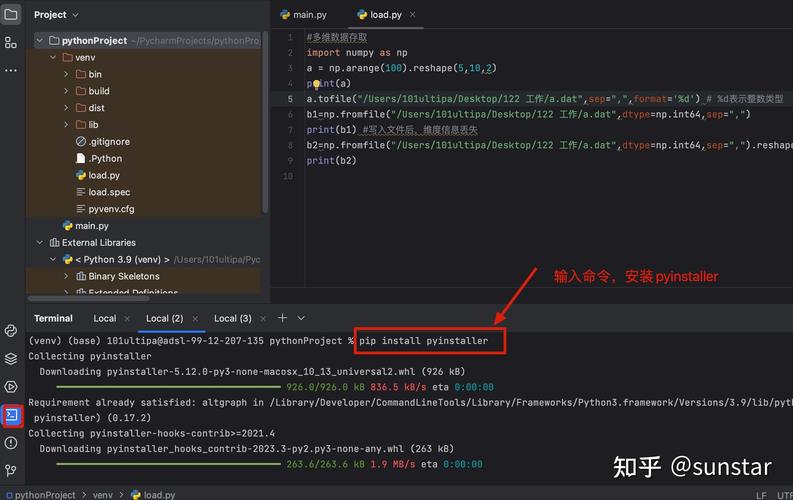The height and width of the screenshot is (500, 793).
Task: Click the project tree horizontal scrollbar
Action: [89, 299]
